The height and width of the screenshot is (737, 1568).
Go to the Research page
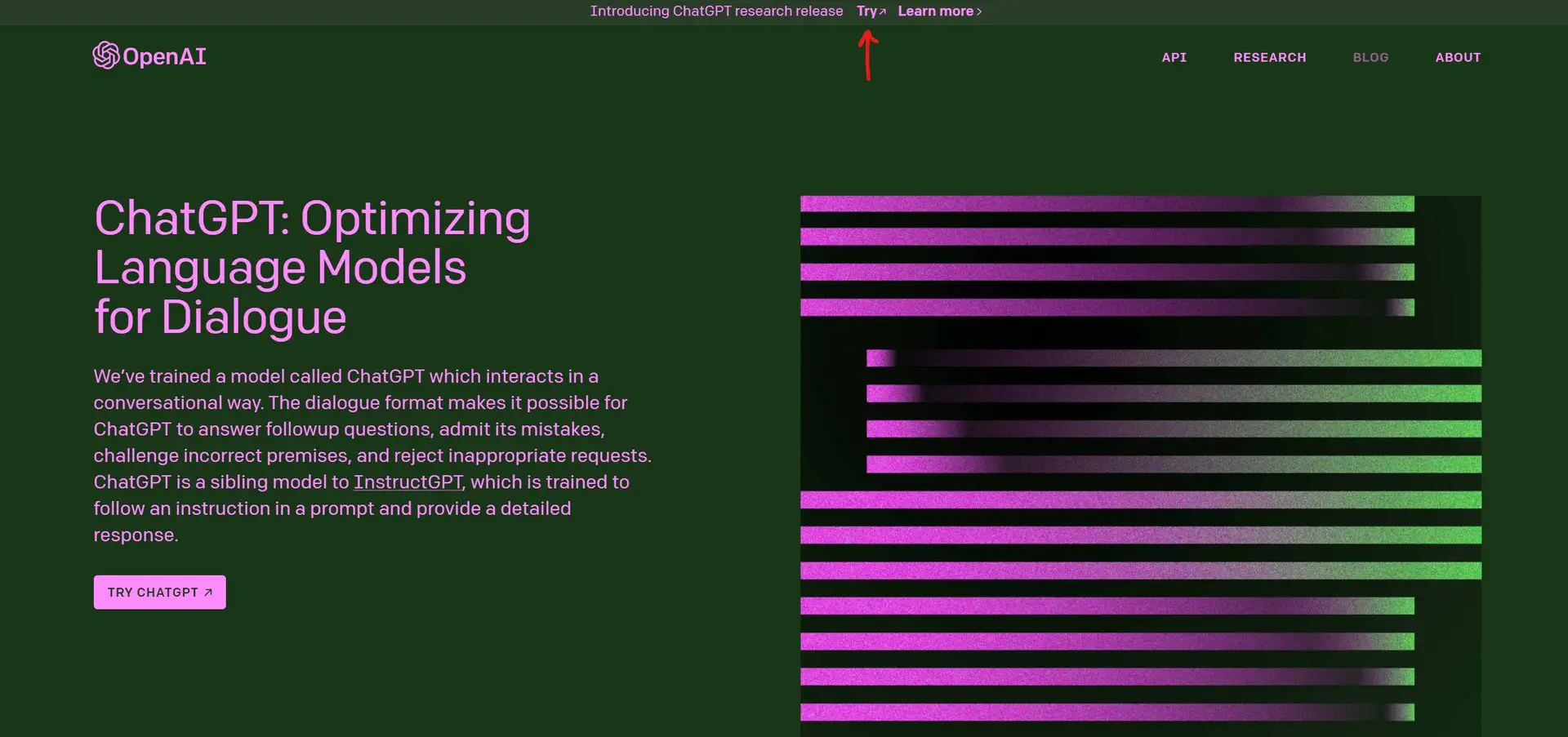pos(1269,57)
